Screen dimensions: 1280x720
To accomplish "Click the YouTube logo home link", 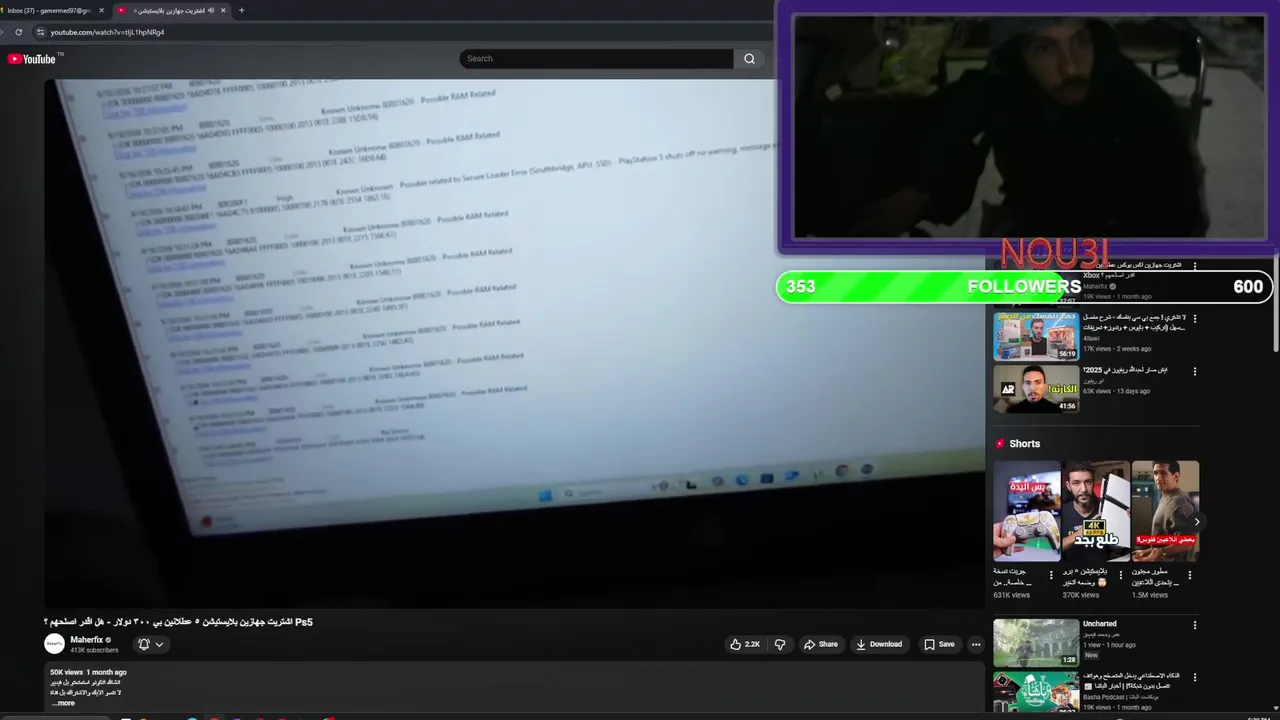I will click(x=31, y=59).
